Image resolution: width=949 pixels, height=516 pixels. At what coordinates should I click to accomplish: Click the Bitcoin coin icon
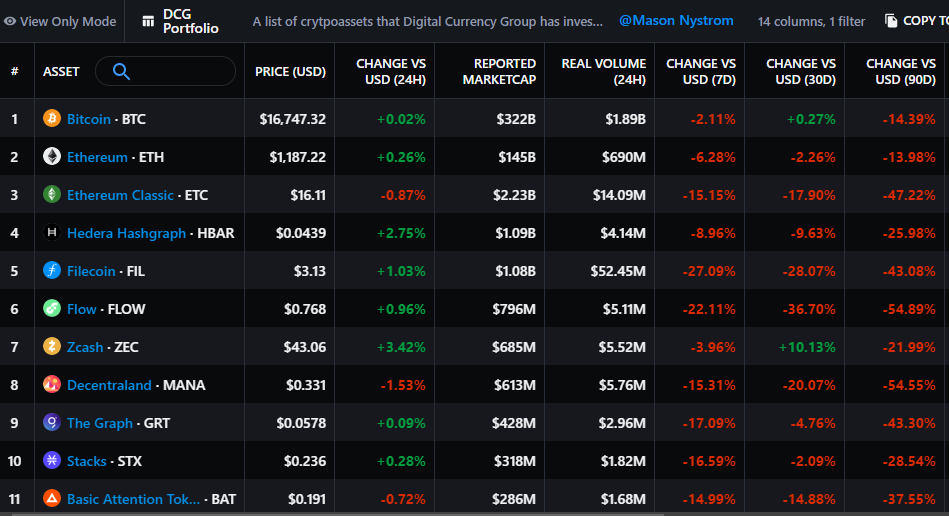pyautogui.click(x=51, y=119)
